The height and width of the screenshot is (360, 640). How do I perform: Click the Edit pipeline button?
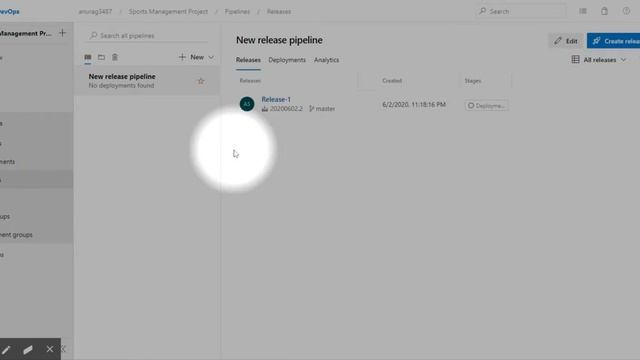(x=566, y=41)
